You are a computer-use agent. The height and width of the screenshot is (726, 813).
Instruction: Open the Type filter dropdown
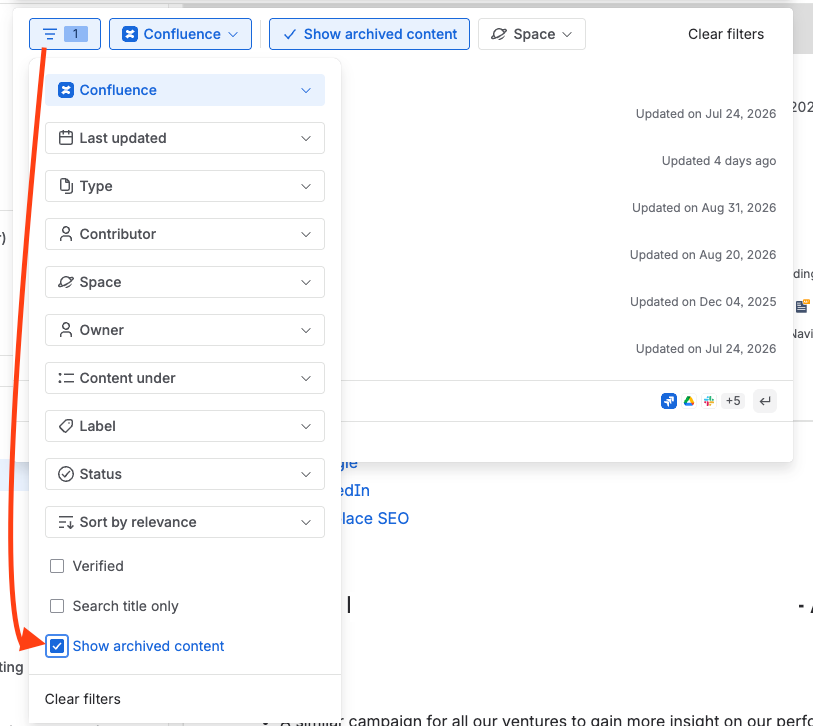185,186
